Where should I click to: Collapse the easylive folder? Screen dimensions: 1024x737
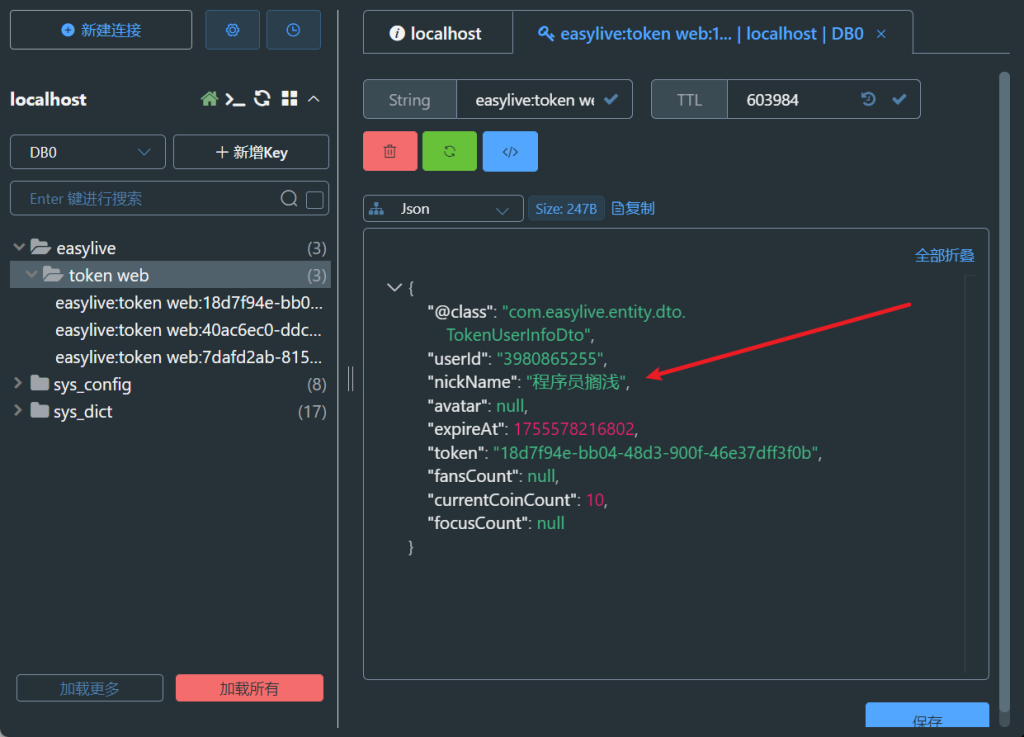18,248
